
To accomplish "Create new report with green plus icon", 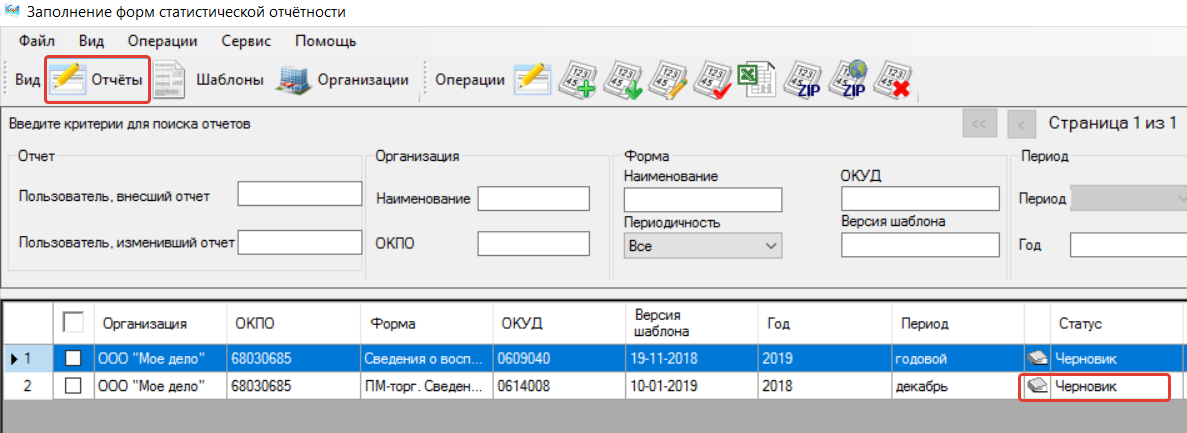I will [577, 79].
